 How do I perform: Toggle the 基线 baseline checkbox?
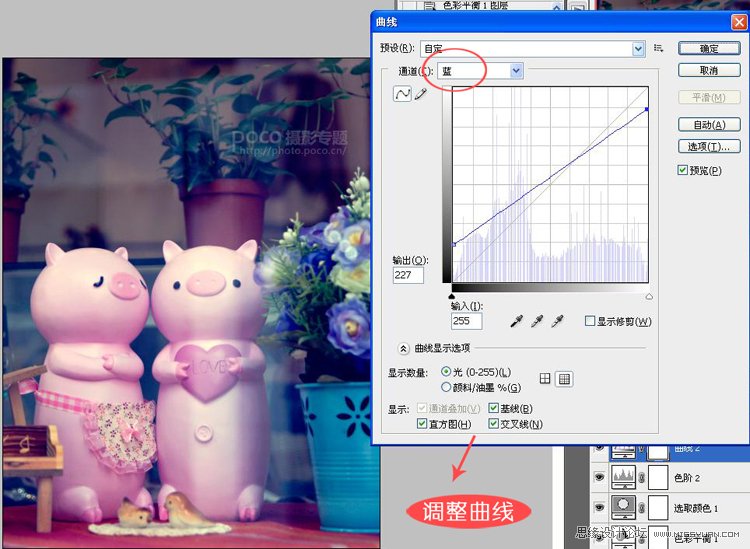click(493, 408)
